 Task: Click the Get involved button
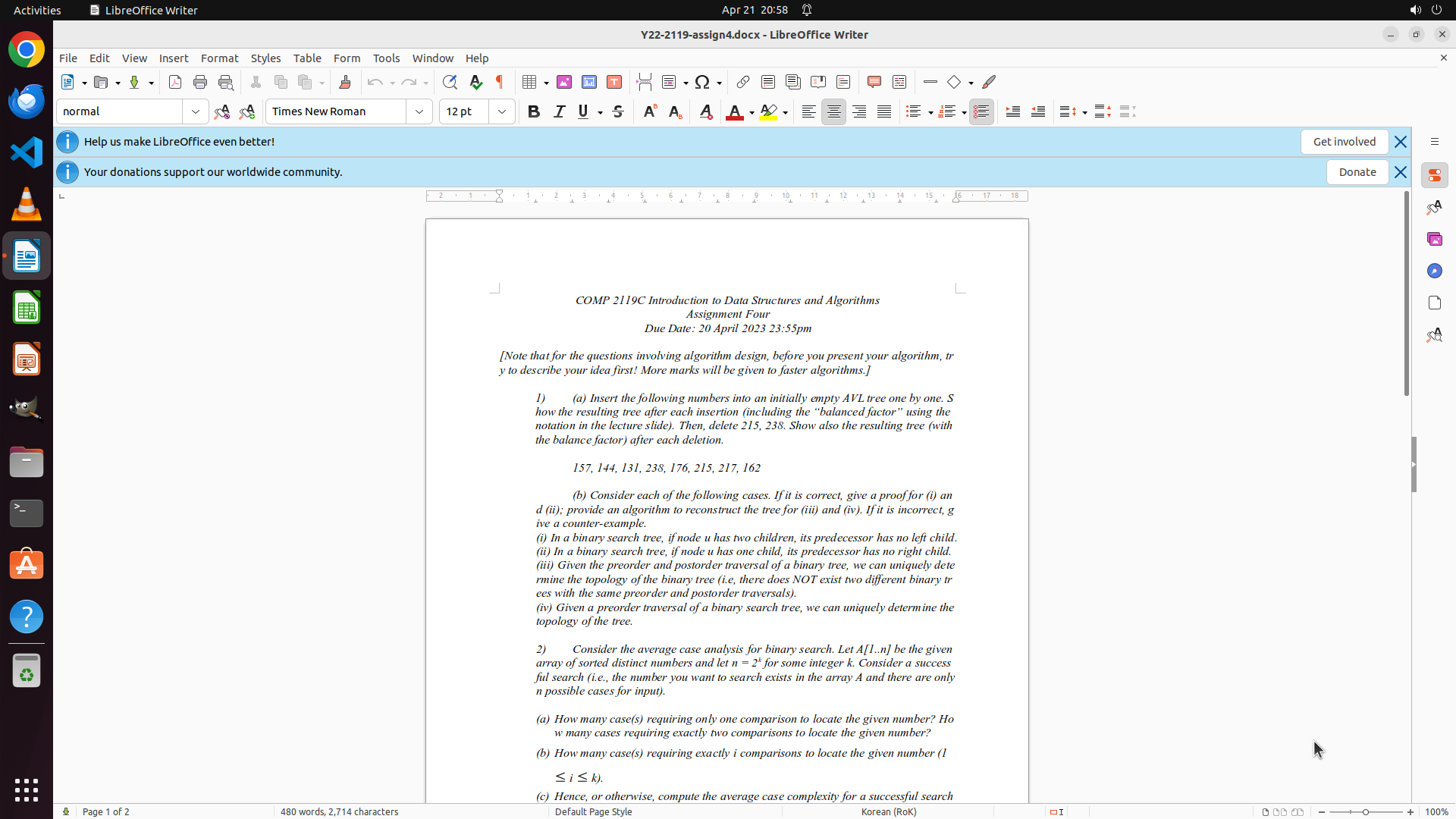[x=1344, y=142]
